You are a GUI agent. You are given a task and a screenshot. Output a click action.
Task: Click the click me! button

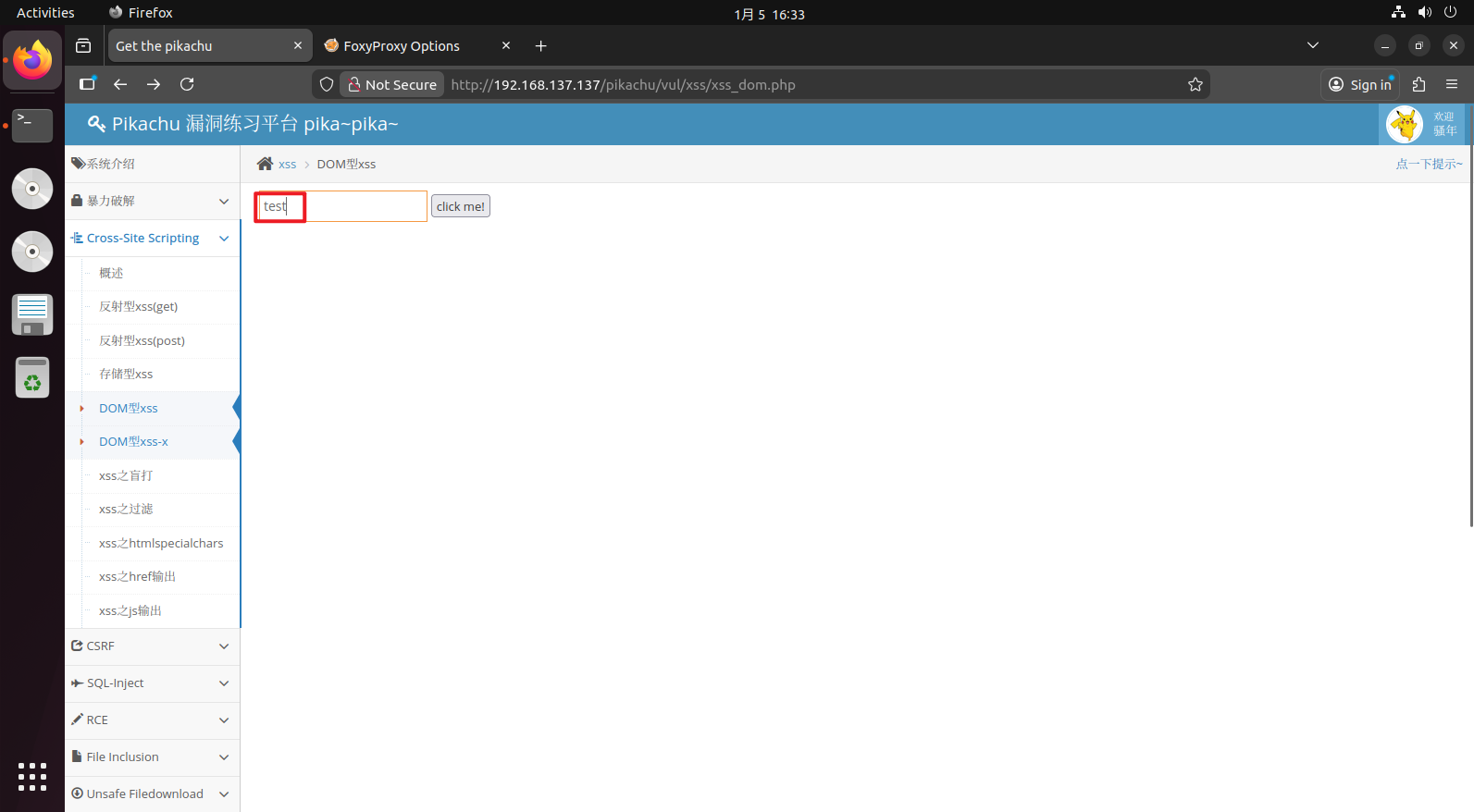click(x=461, y=206)
